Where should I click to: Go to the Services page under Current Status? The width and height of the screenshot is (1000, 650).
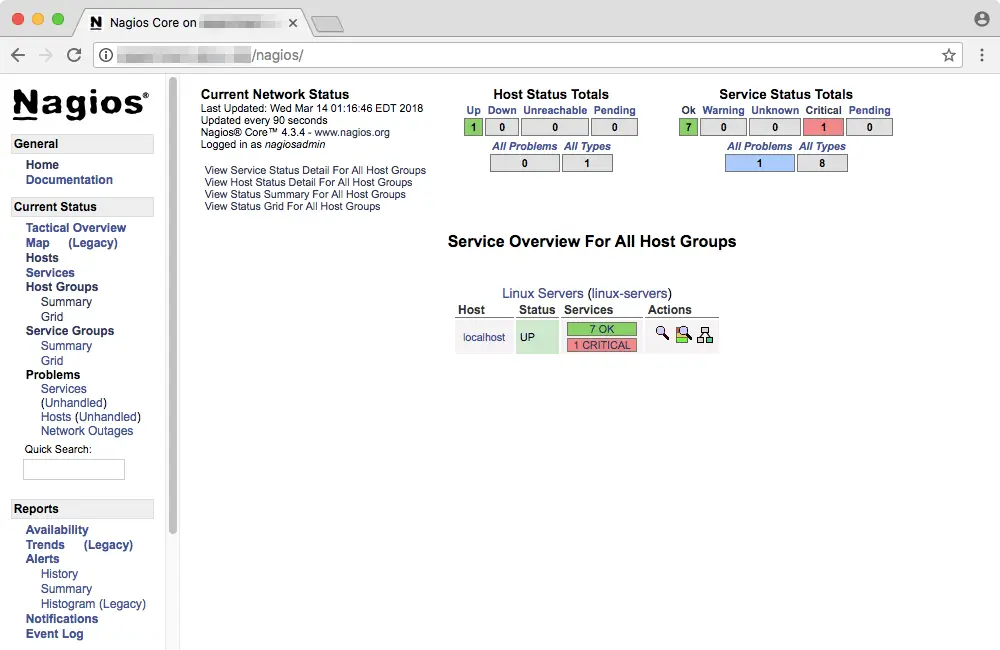[50, 272]
